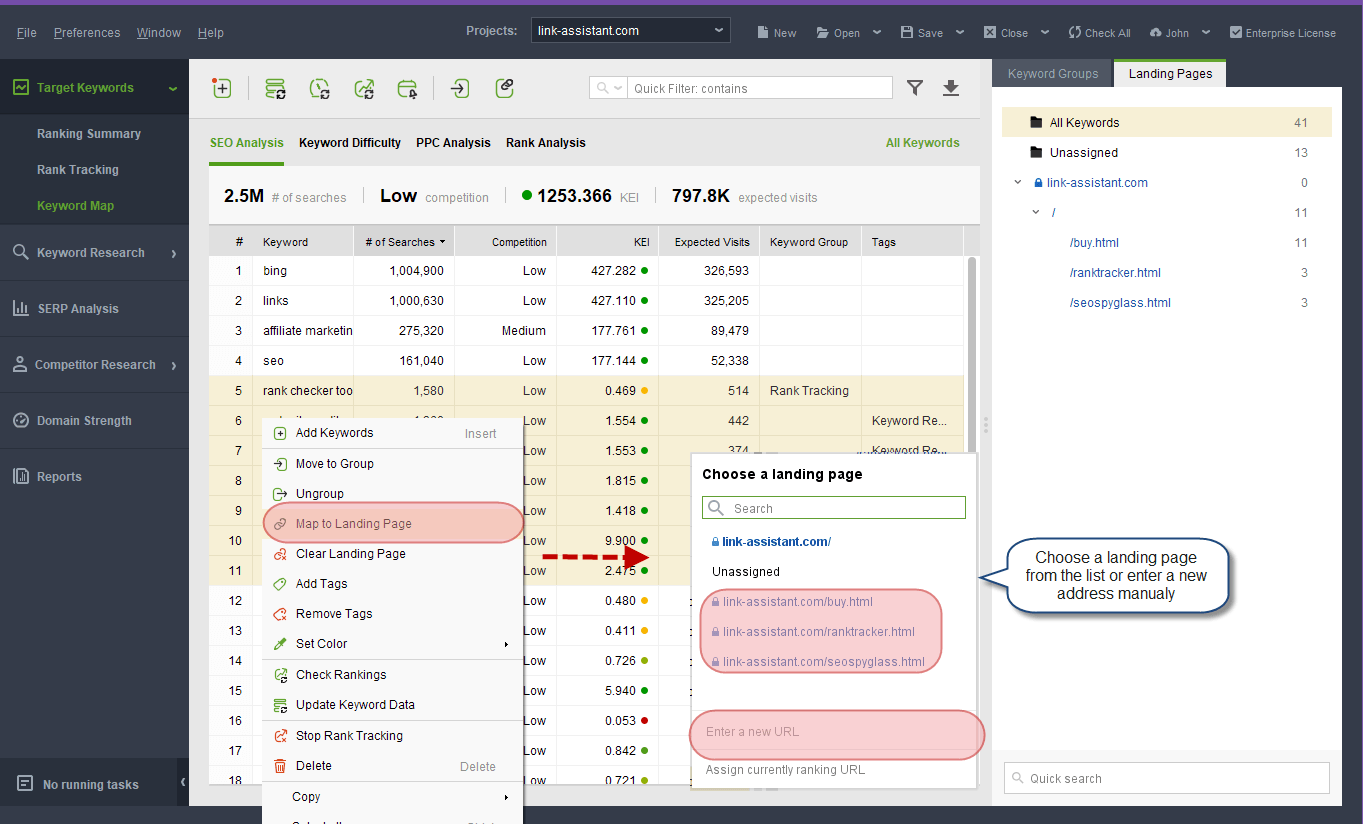
Task: Sort by the # of Searches column header
Action: click(404, 242)
